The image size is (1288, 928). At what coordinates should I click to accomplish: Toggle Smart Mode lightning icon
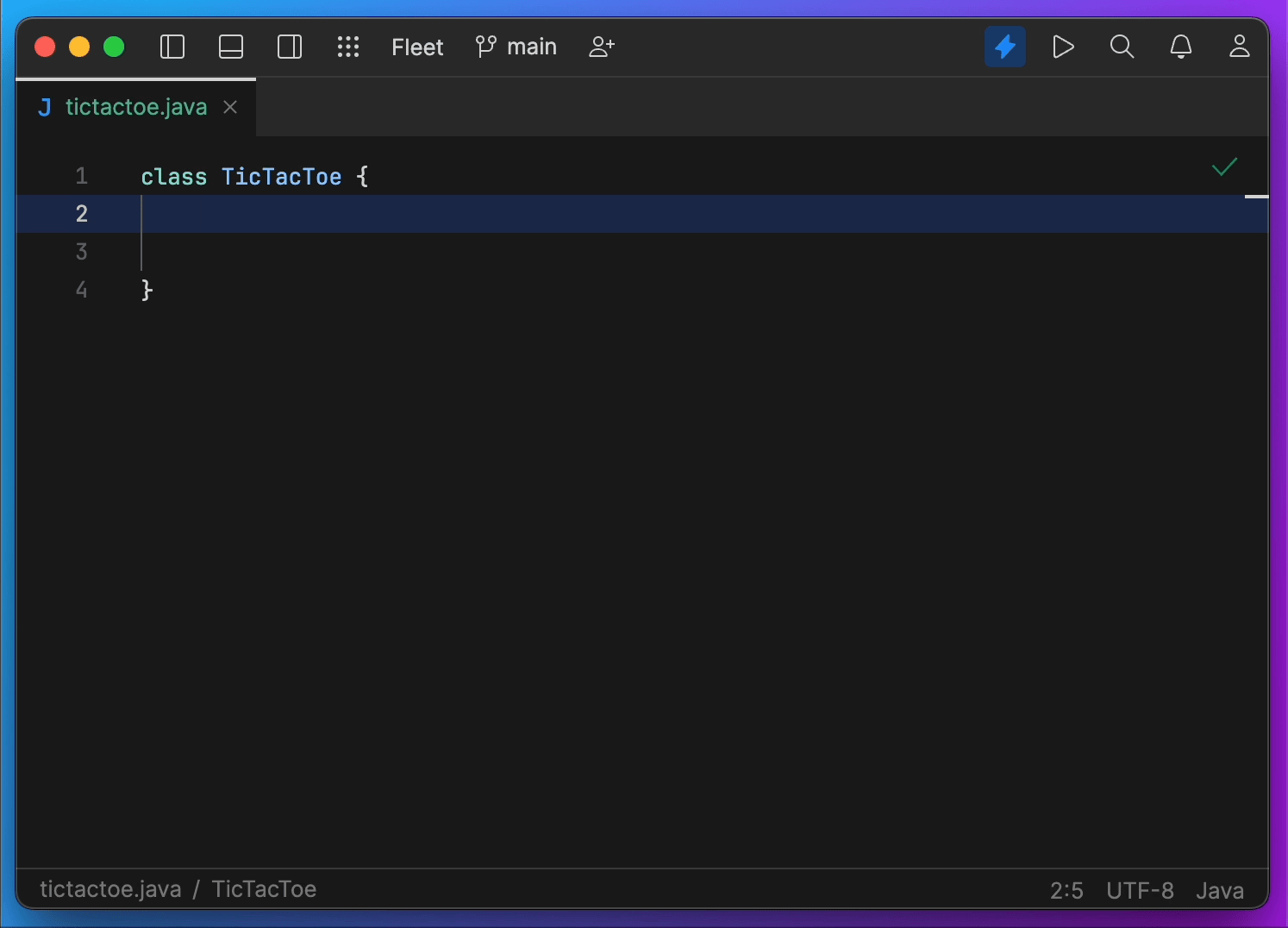(1005, 47)
